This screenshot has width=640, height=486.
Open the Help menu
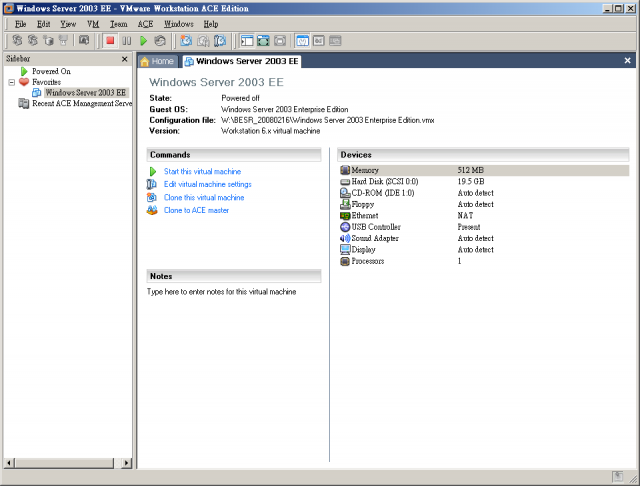tap(211, 24)
